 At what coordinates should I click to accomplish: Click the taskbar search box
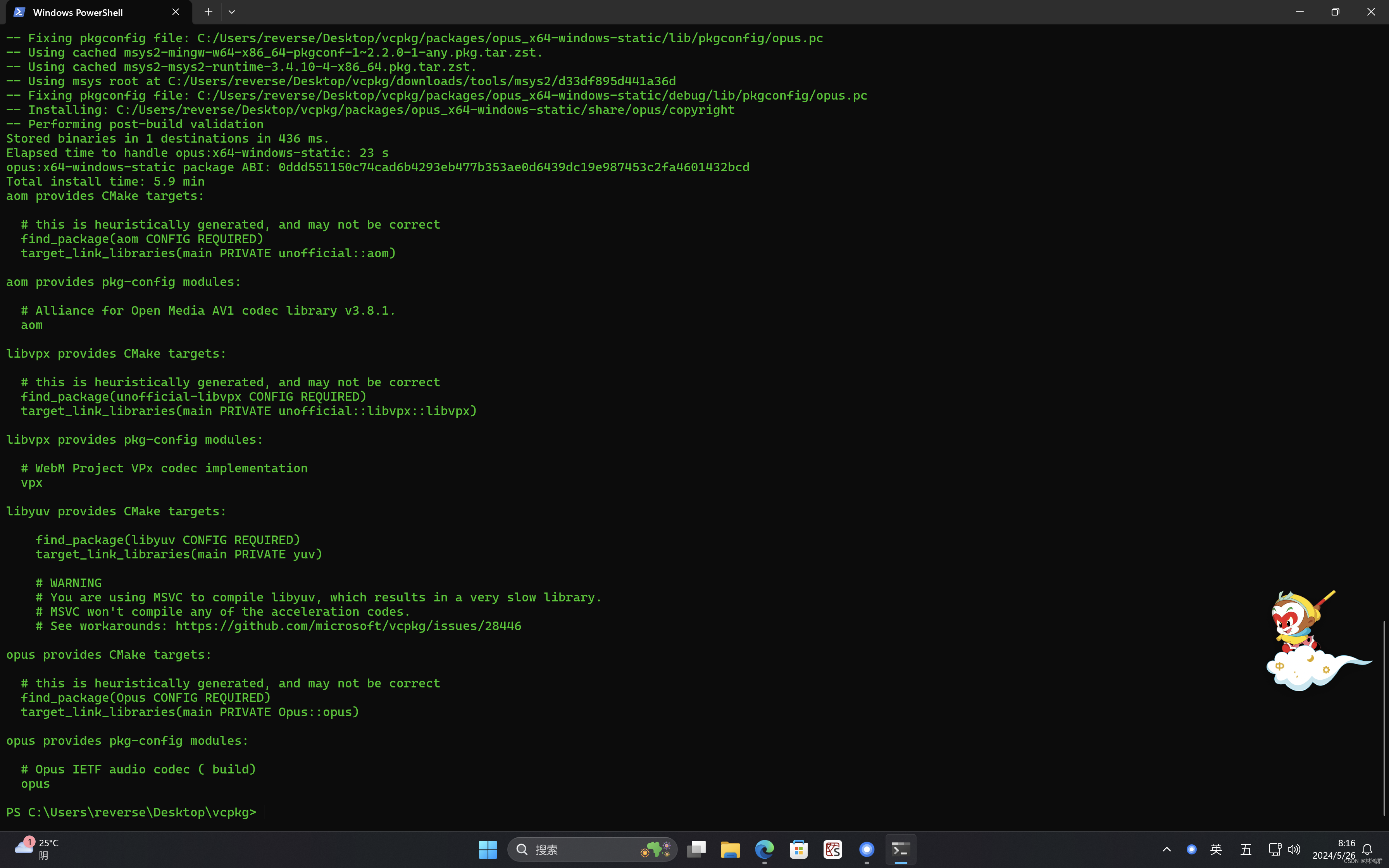(x=592, y=850)
